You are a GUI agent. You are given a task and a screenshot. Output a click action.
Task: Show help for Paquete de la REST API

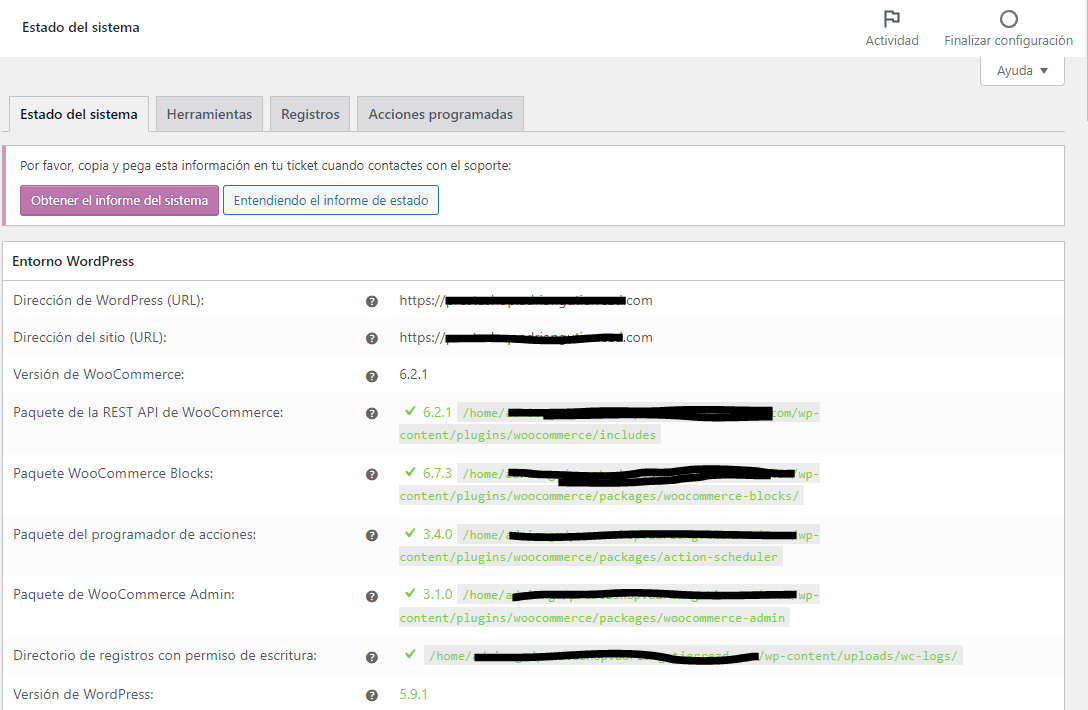coord(372,414)
